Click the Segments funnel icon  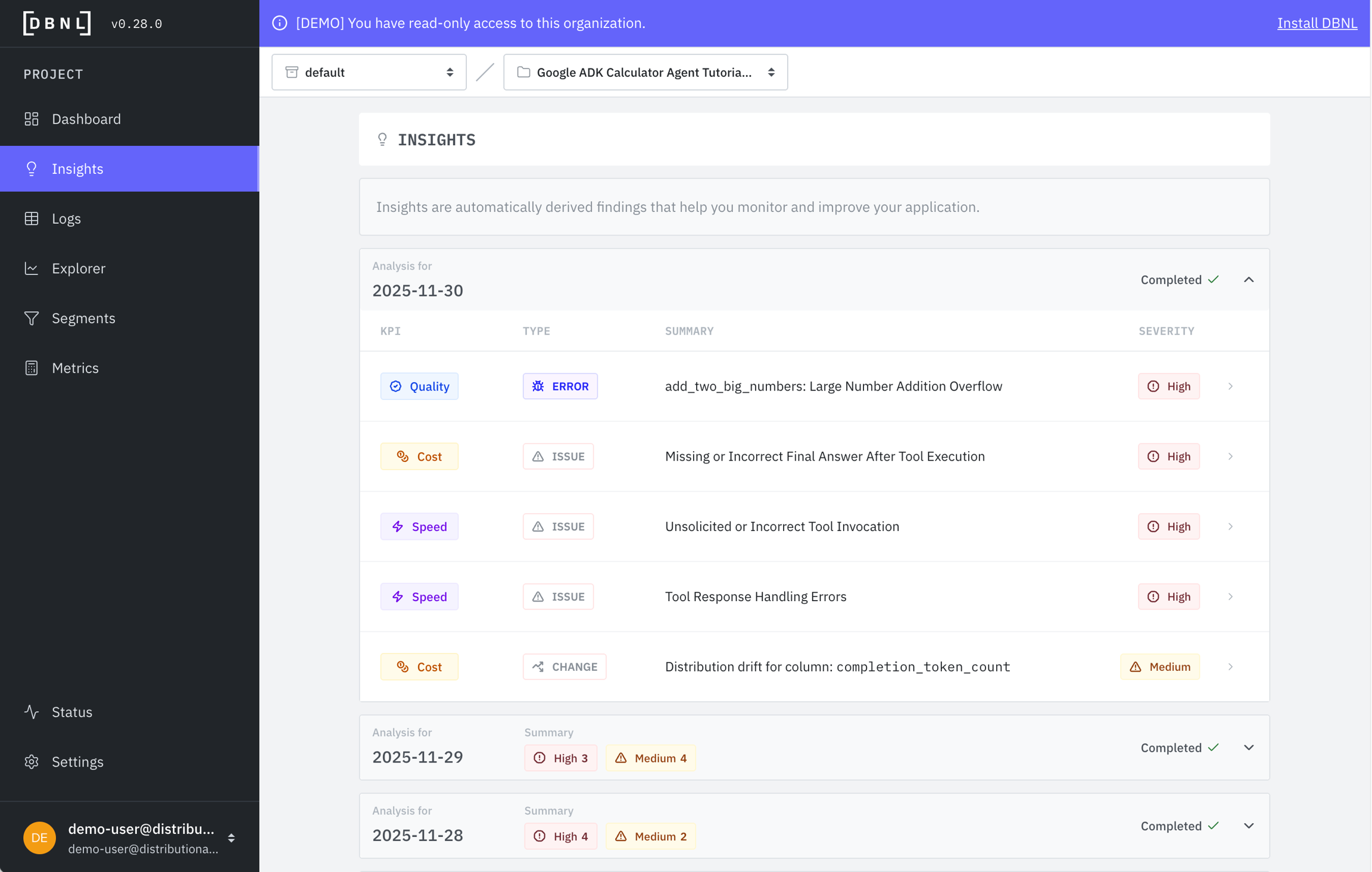pos(32,318)
